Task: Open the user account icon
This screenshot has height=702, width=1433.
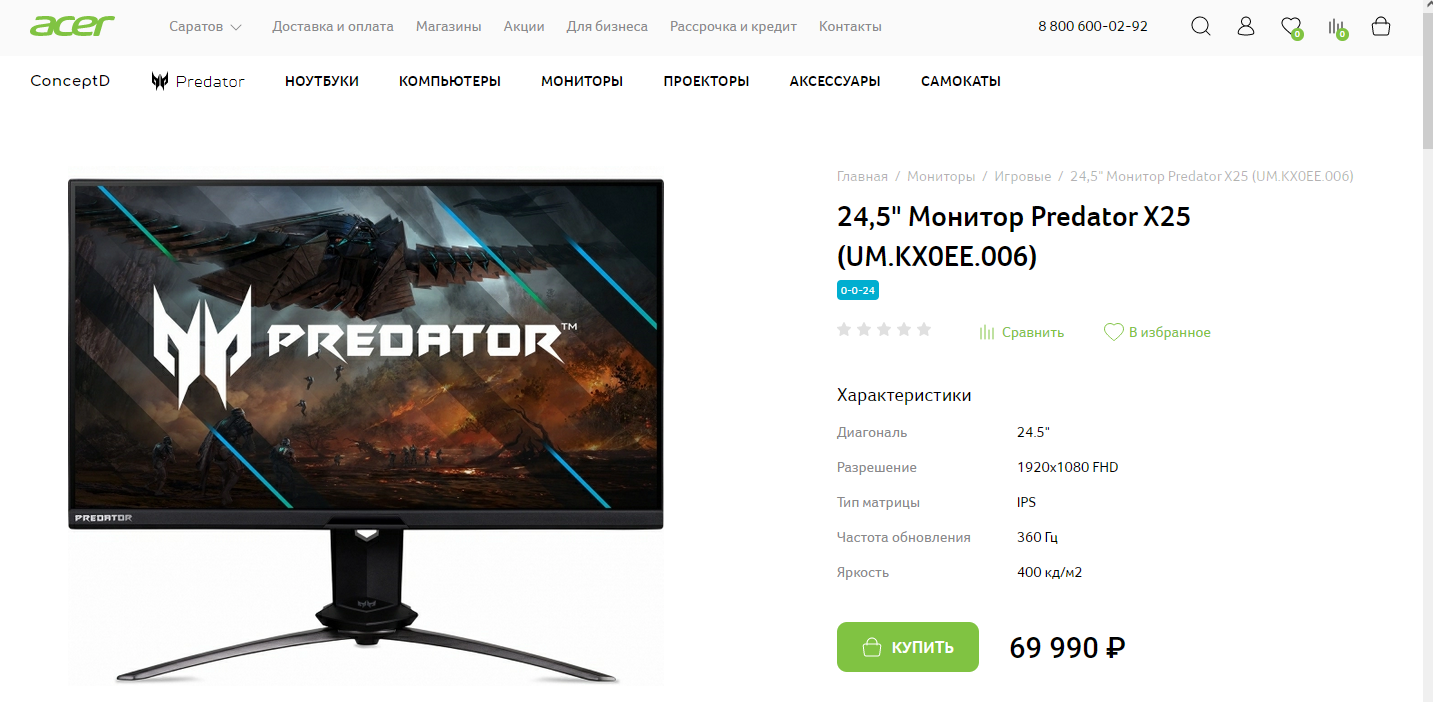Action: click(1245, 26)
